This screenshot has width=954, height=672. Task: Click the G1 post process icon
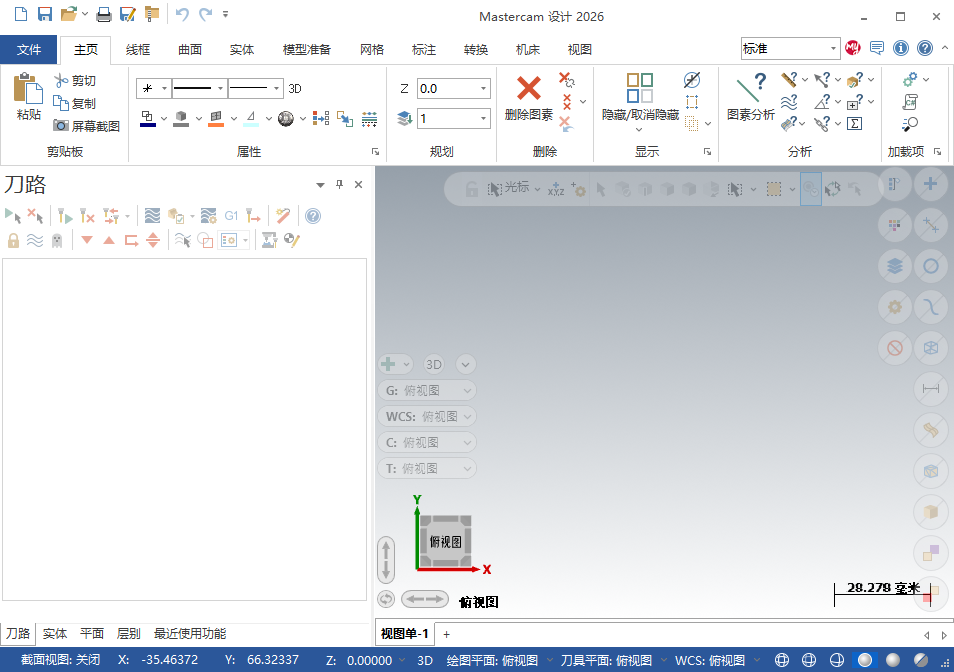point(231,216)
